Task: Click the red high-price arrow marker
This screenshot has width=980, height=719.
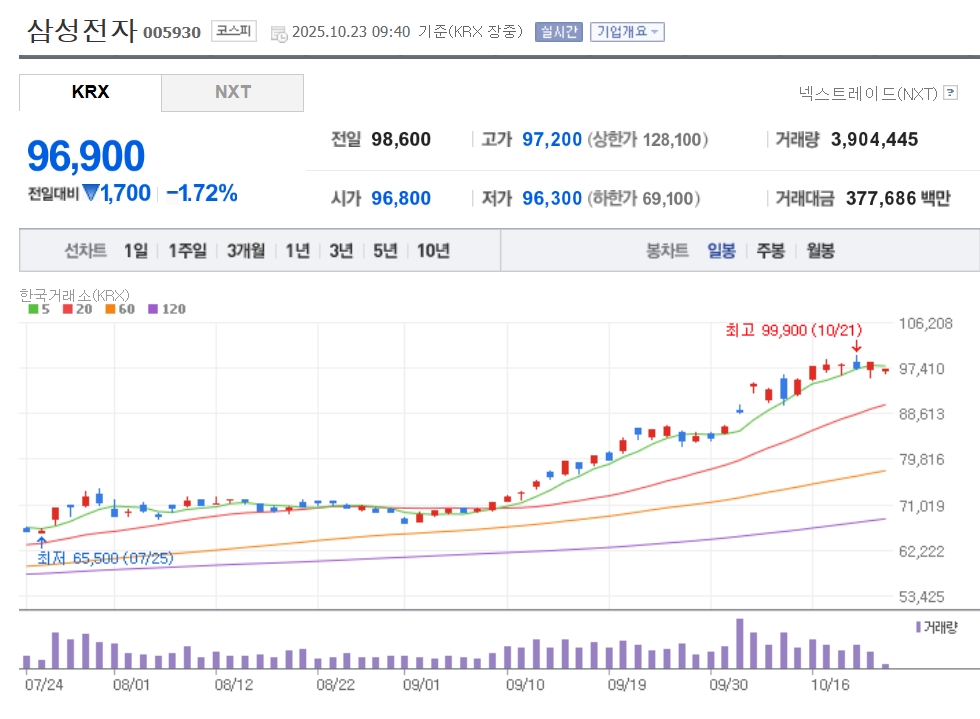Action: 856,347
